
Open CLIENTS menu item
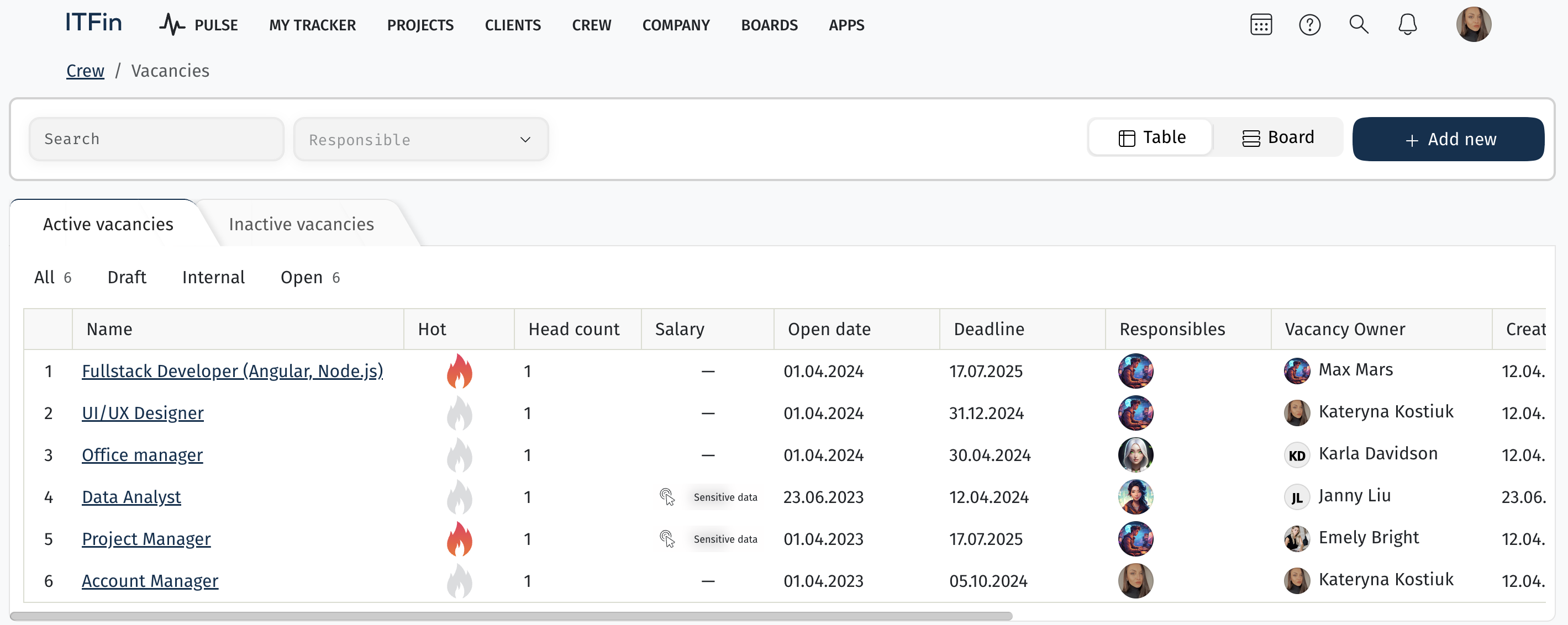point(513,25)
